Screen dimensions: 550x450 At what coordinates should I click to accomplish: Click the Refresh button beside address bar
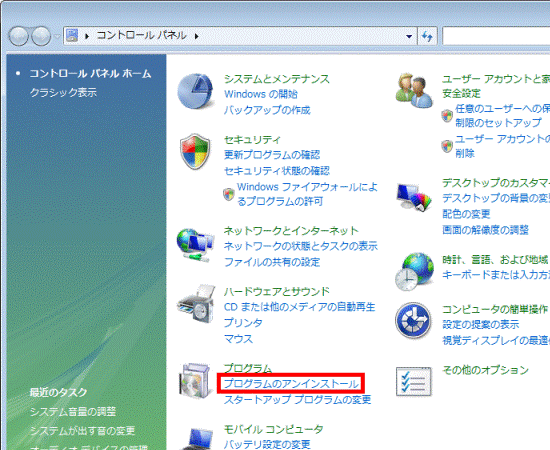[x=427, y=36]
